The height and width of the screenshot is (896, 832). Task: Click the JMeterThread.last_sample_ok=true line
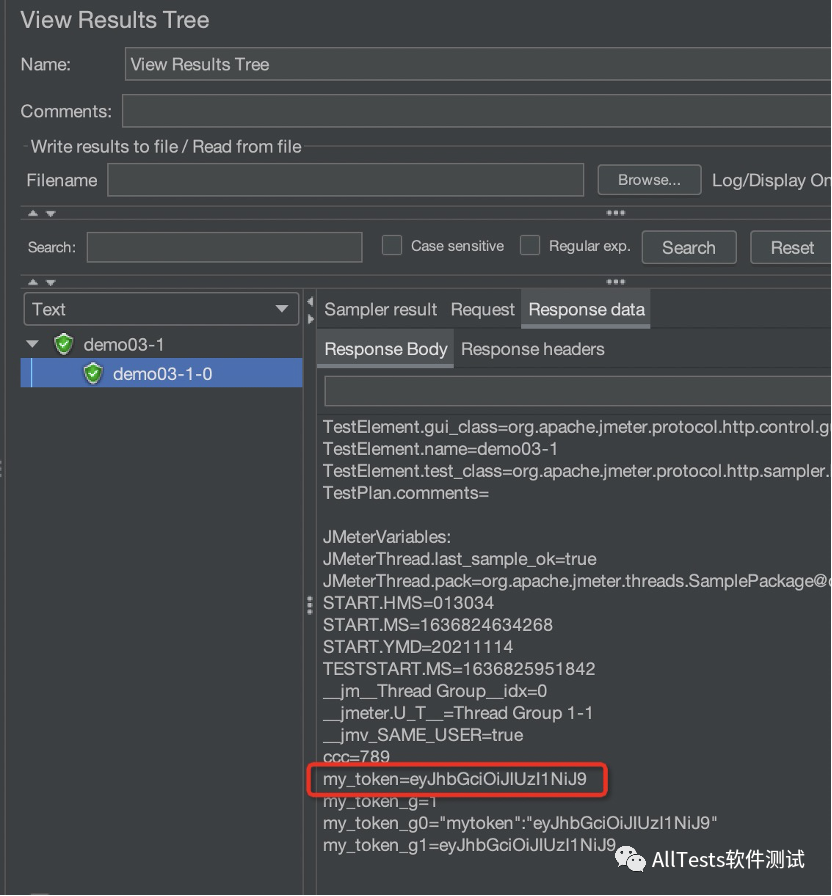click(459, 559)
